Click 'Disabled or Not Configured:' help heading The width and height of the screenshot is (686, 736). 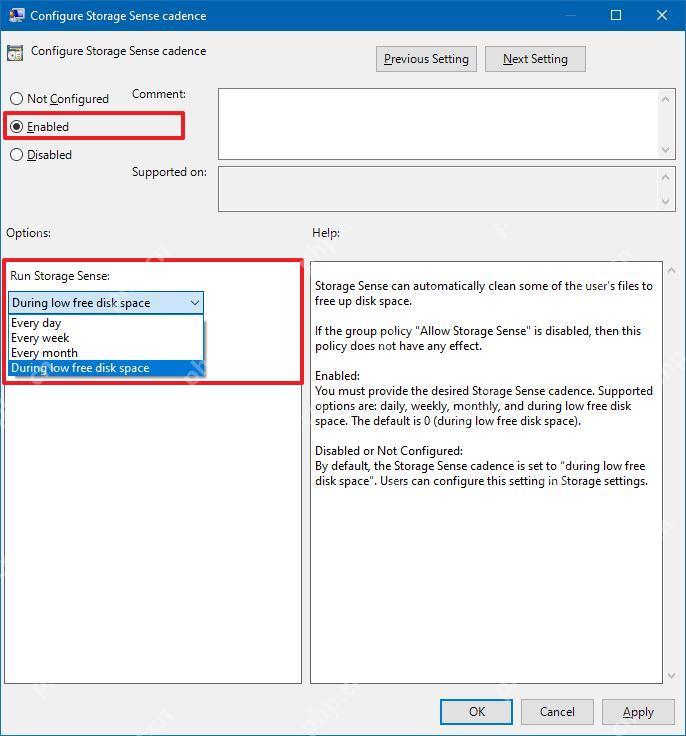click(x=389, y=451)
